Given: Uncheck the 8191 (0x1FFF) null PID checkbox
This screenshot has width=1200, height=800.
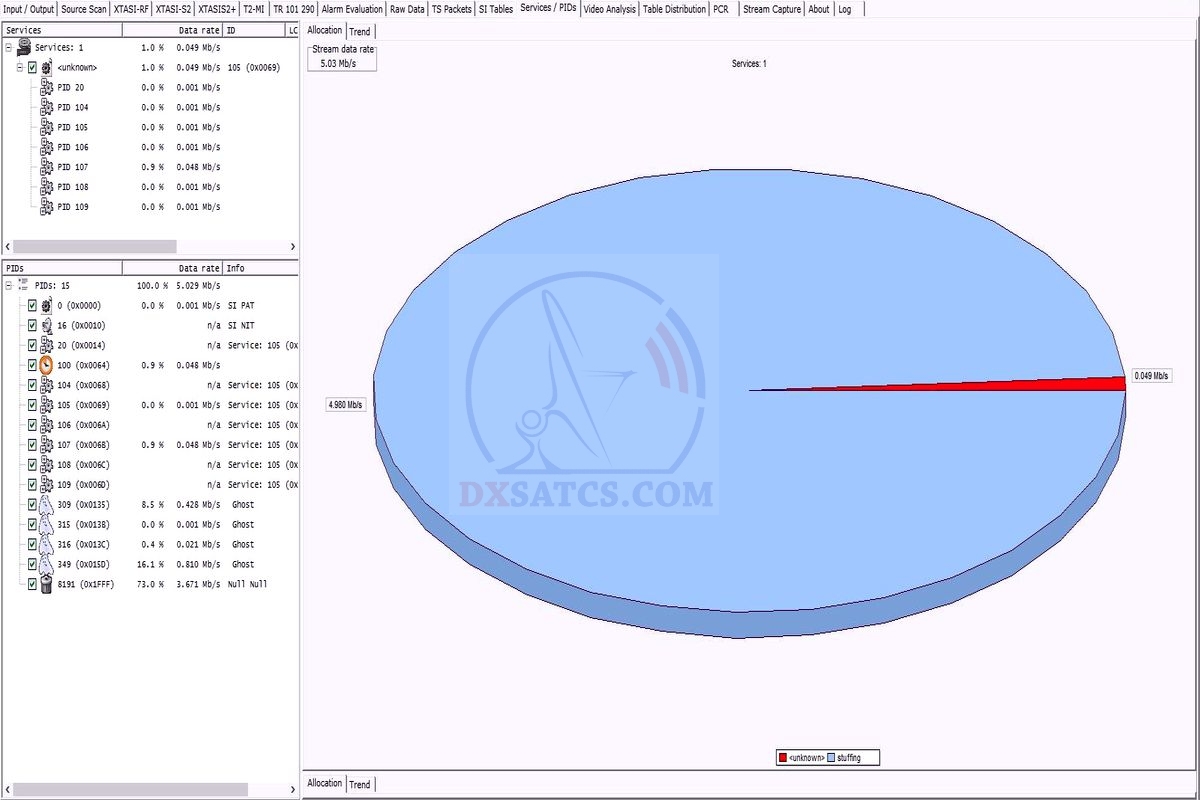Looking at the screenshot, I should (32, 584).
